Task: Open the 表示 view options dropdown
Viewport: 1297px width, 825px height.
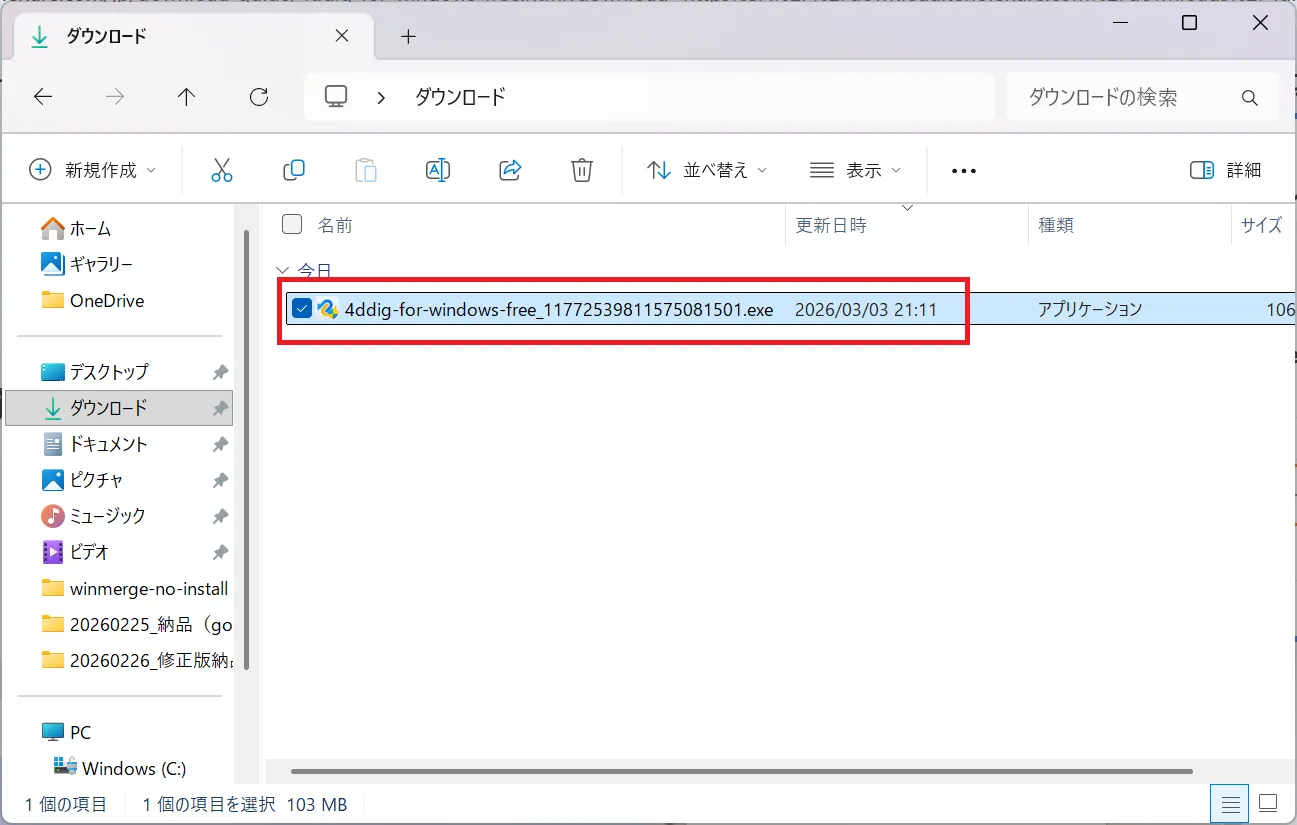Action: pyautogui.click(x=856, y=170)
